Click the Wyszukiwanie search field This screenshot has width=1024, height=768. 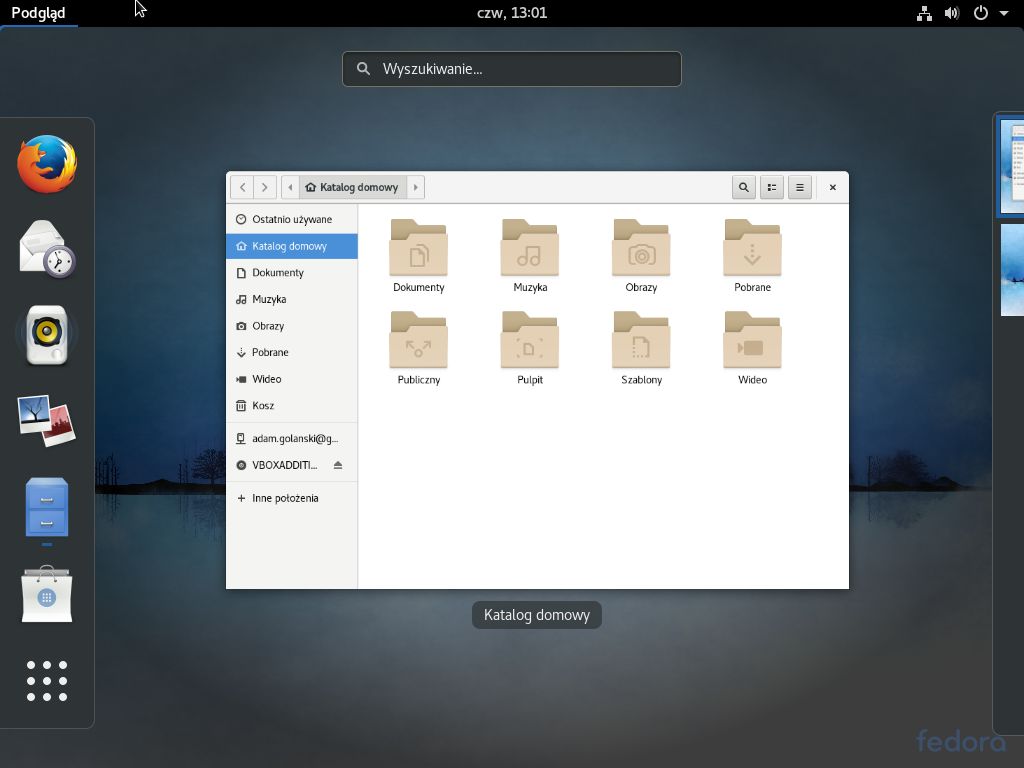(x=511, y=68)
